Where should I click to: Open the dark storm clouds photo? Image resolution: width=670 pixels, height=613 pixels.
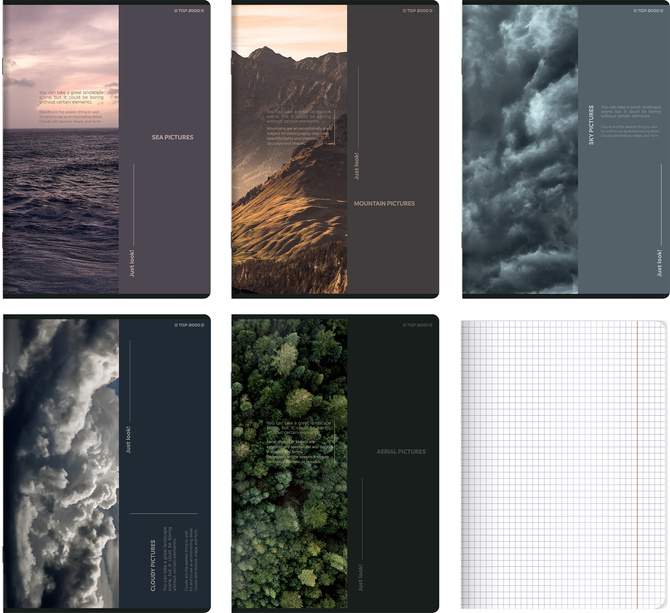point(520,150)
